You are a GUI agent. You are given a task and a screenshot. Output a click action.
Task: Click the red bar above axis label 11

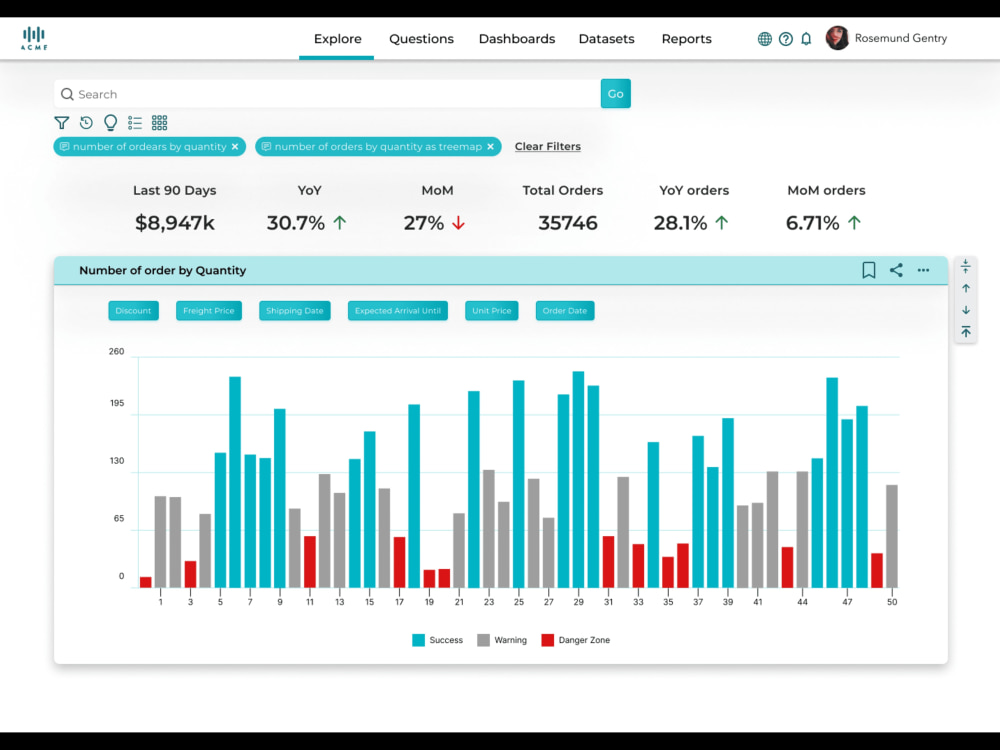point(310,562)
